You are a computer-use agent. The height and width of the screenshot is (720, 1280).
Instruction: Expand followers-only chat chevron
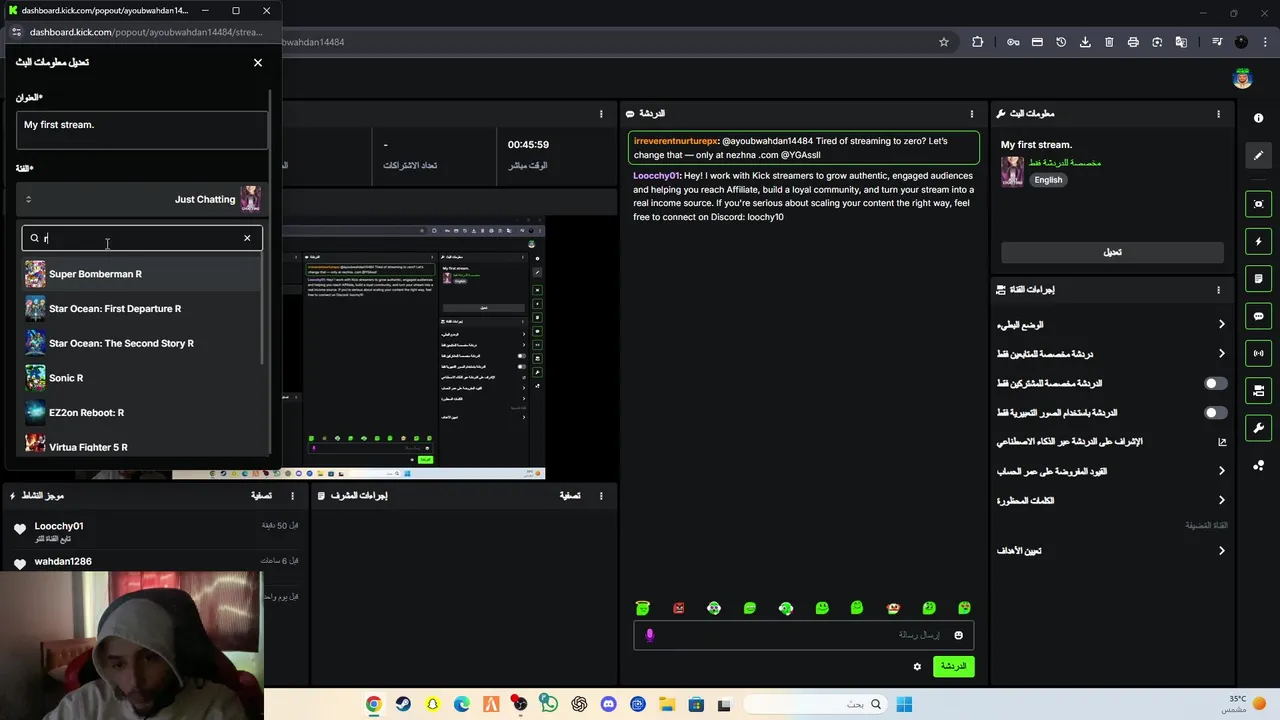tap(1221, 354)
